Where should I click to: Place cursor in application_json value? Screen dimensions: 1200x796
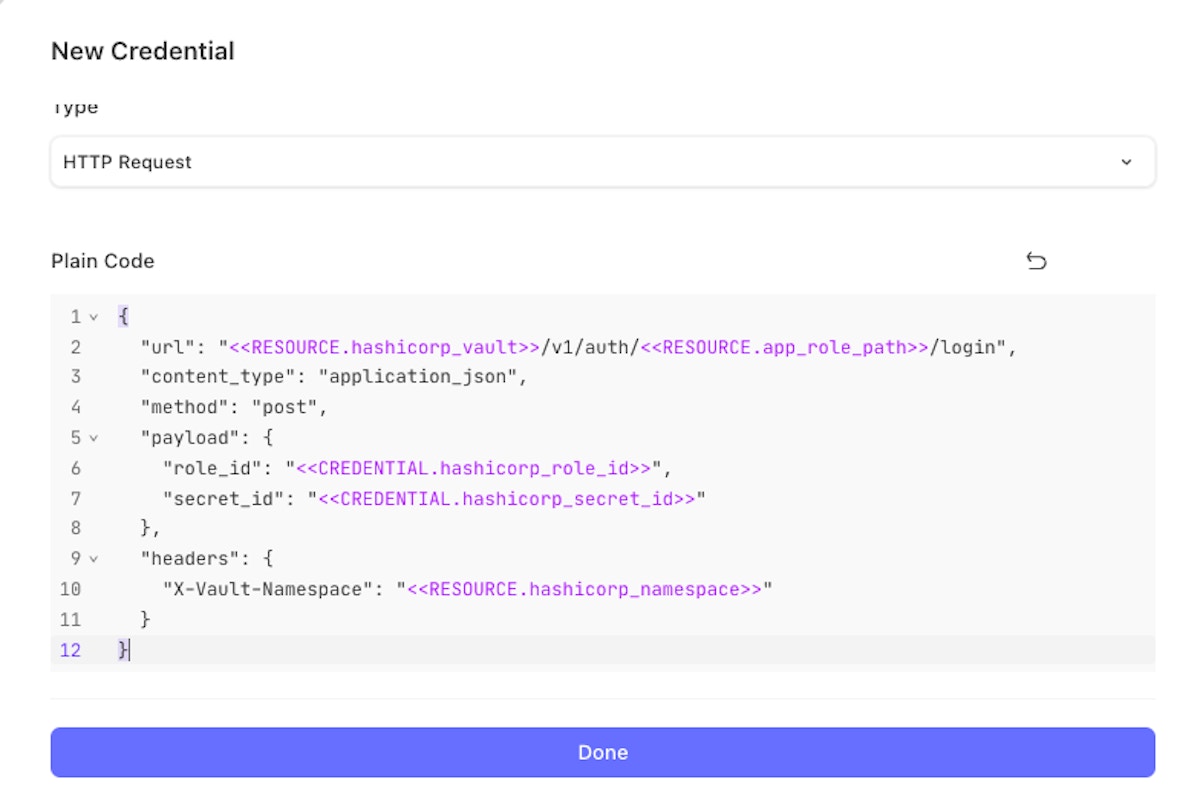click(x=422, y=377)
